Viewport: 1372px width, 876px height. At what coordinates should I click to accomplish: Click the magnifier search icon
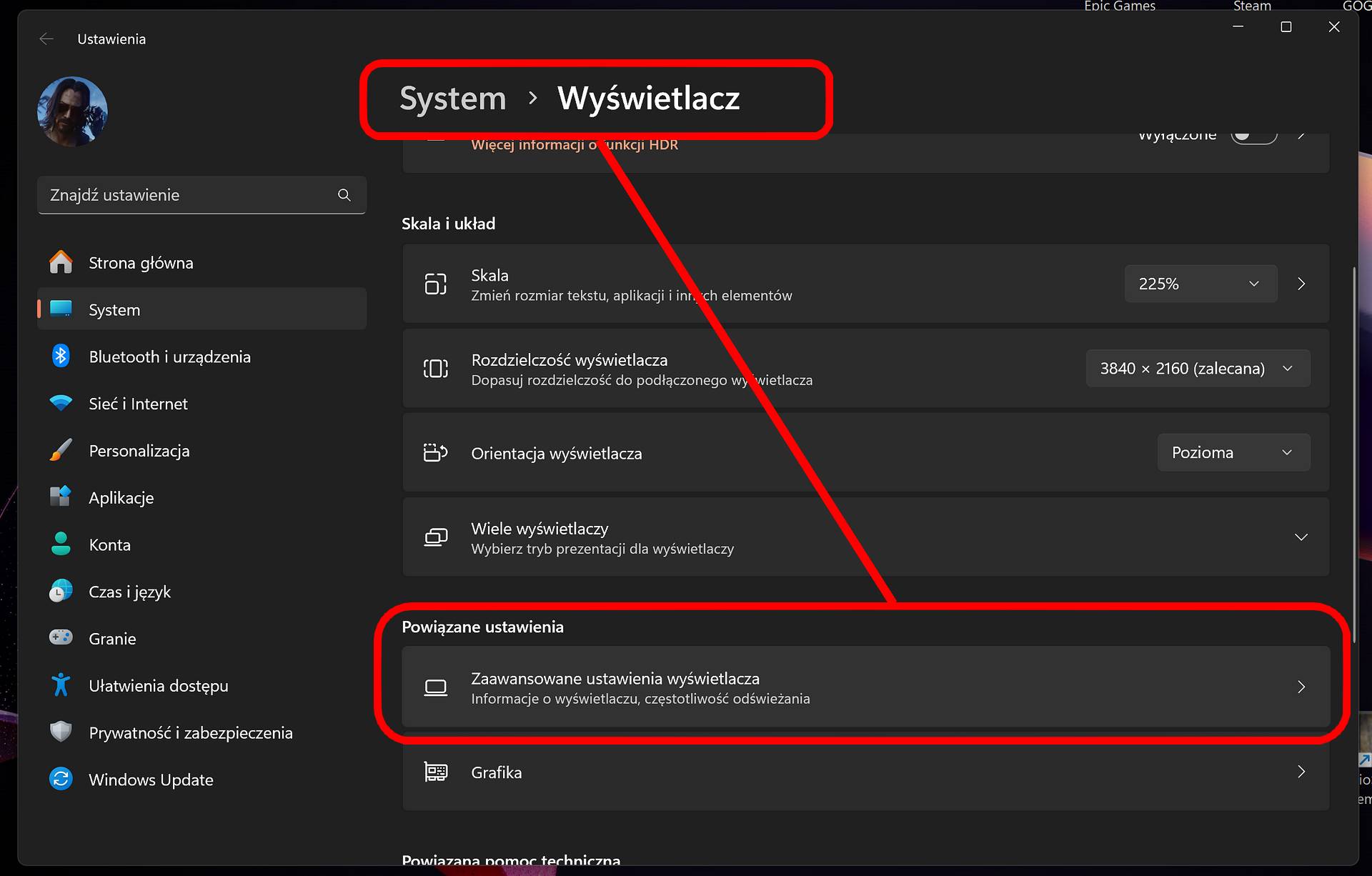click(x=344, y=195)
